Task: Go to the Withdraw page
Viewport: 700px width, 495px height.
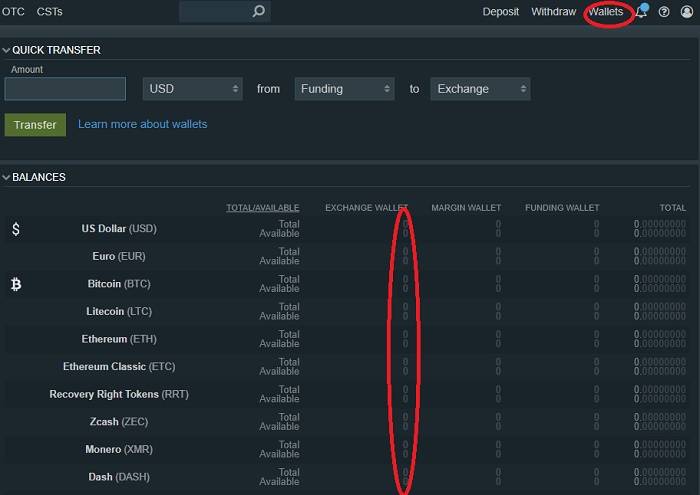Action: point(554,12)
